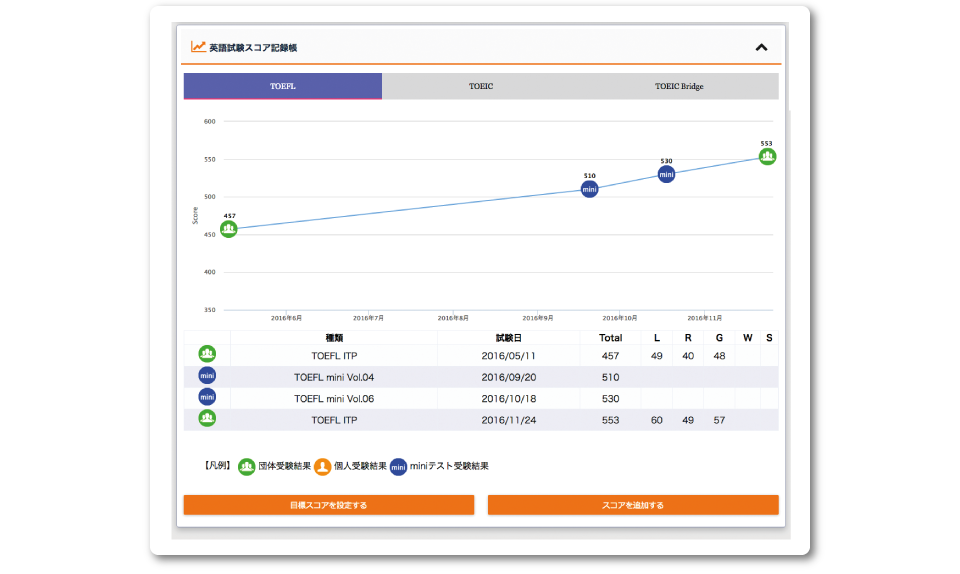Viewport: 960px width, 574px height.
Task: Click the スコアを追加する button
Action: pos(633,505)
